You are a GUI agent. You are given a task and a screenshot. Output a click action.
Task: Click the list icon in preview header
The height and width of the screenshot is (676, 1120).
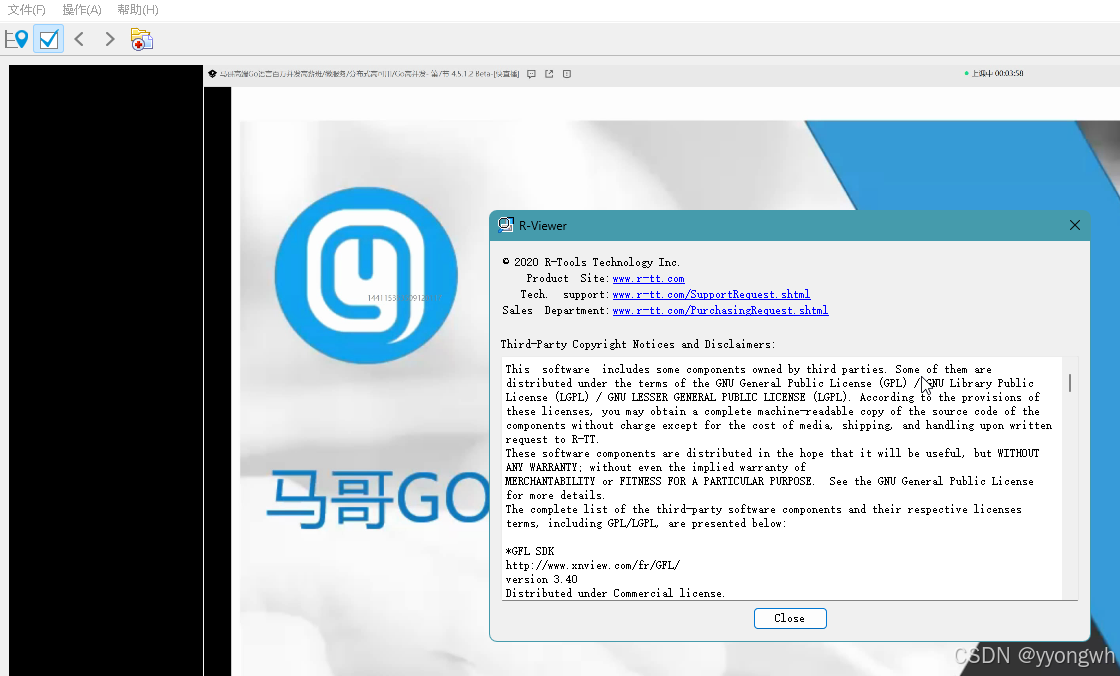pos(567,74)
